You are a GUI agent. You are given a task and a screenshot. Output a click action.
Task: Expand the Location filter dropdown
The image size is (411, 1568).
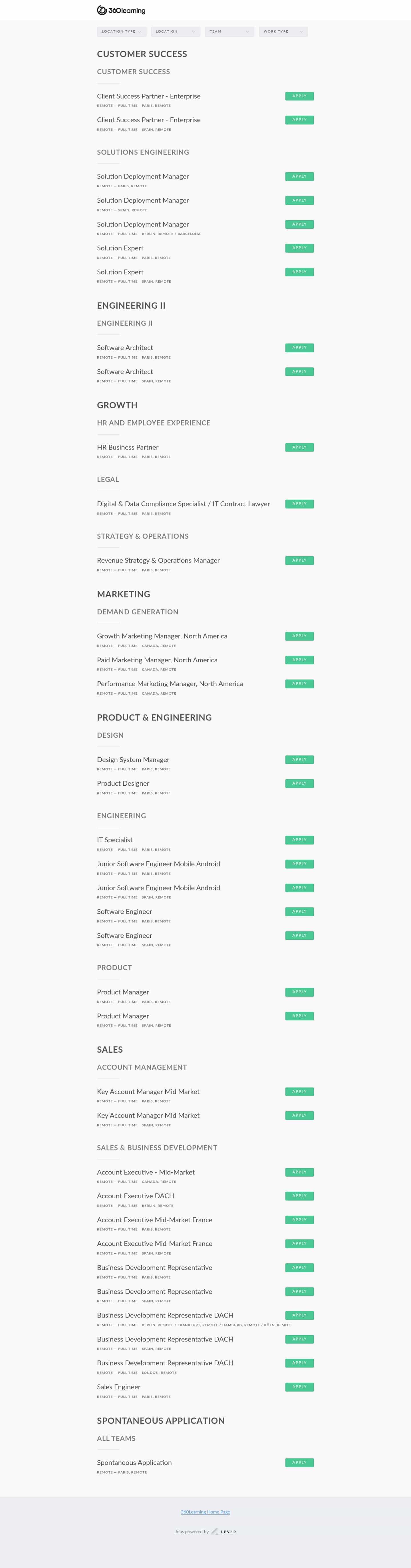click(x=175, y=32)
